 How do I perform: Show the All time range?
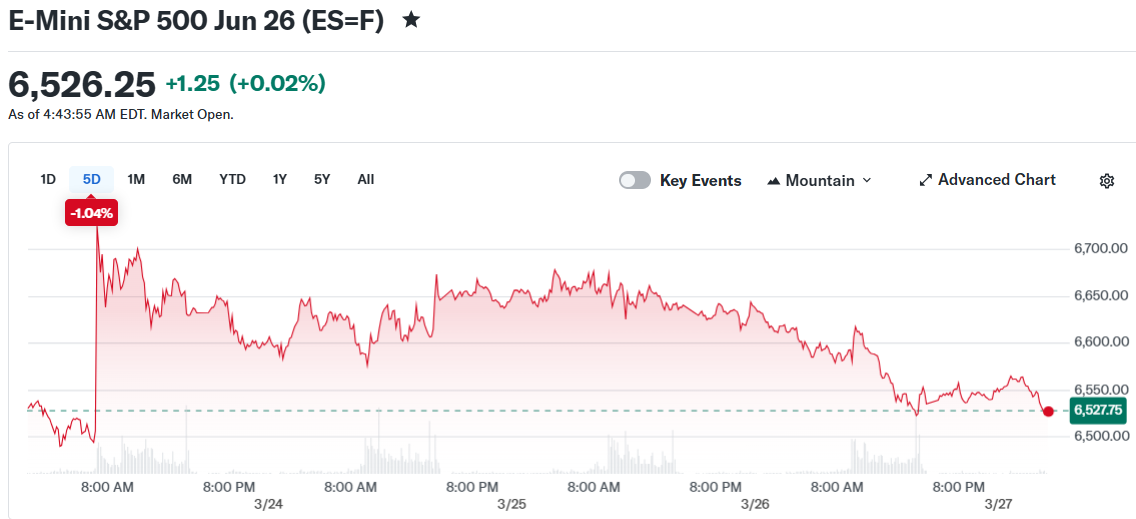click(x=366, y=180)
